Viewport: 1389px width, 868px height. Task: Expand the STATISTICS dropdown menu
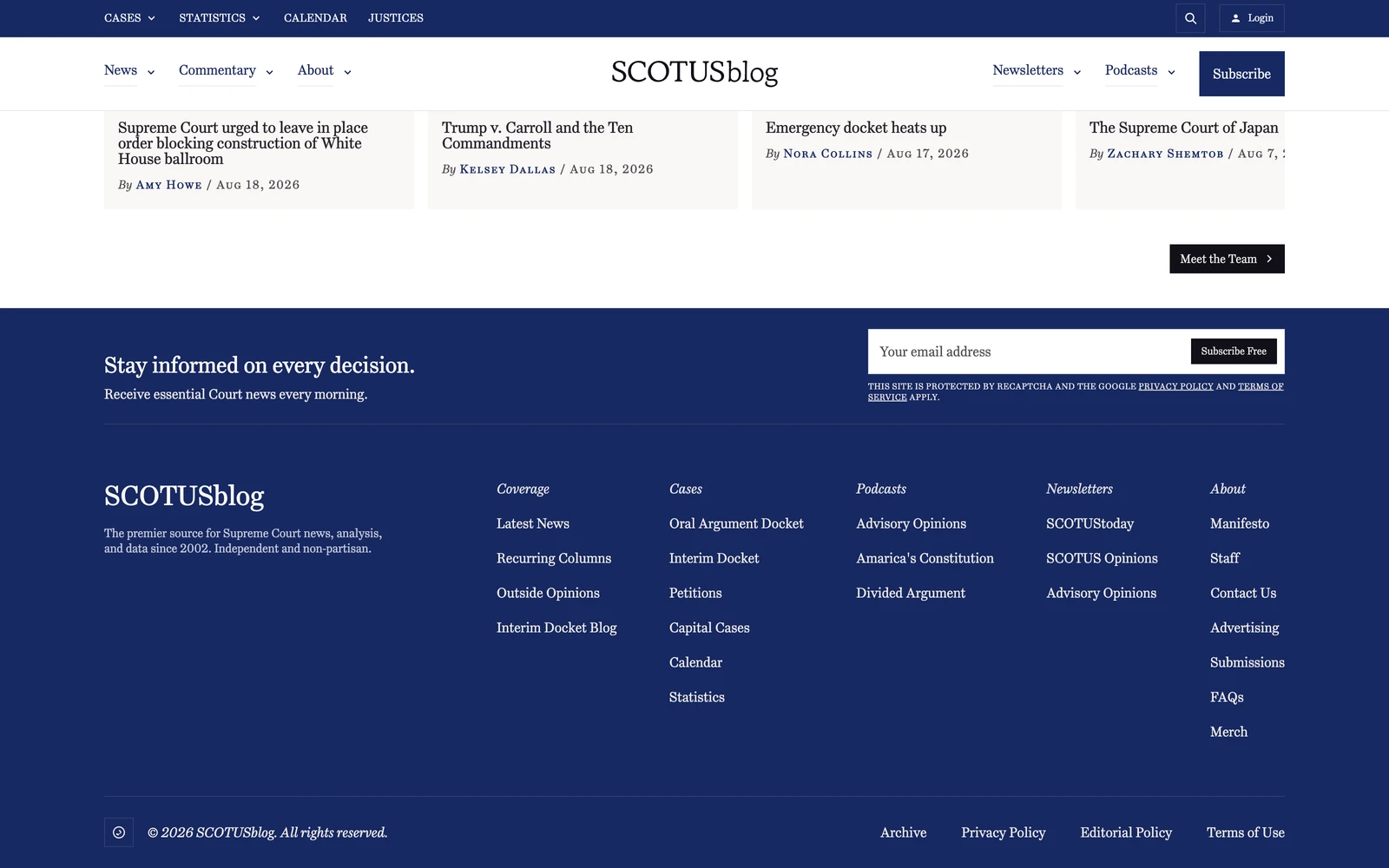point(220,18)
